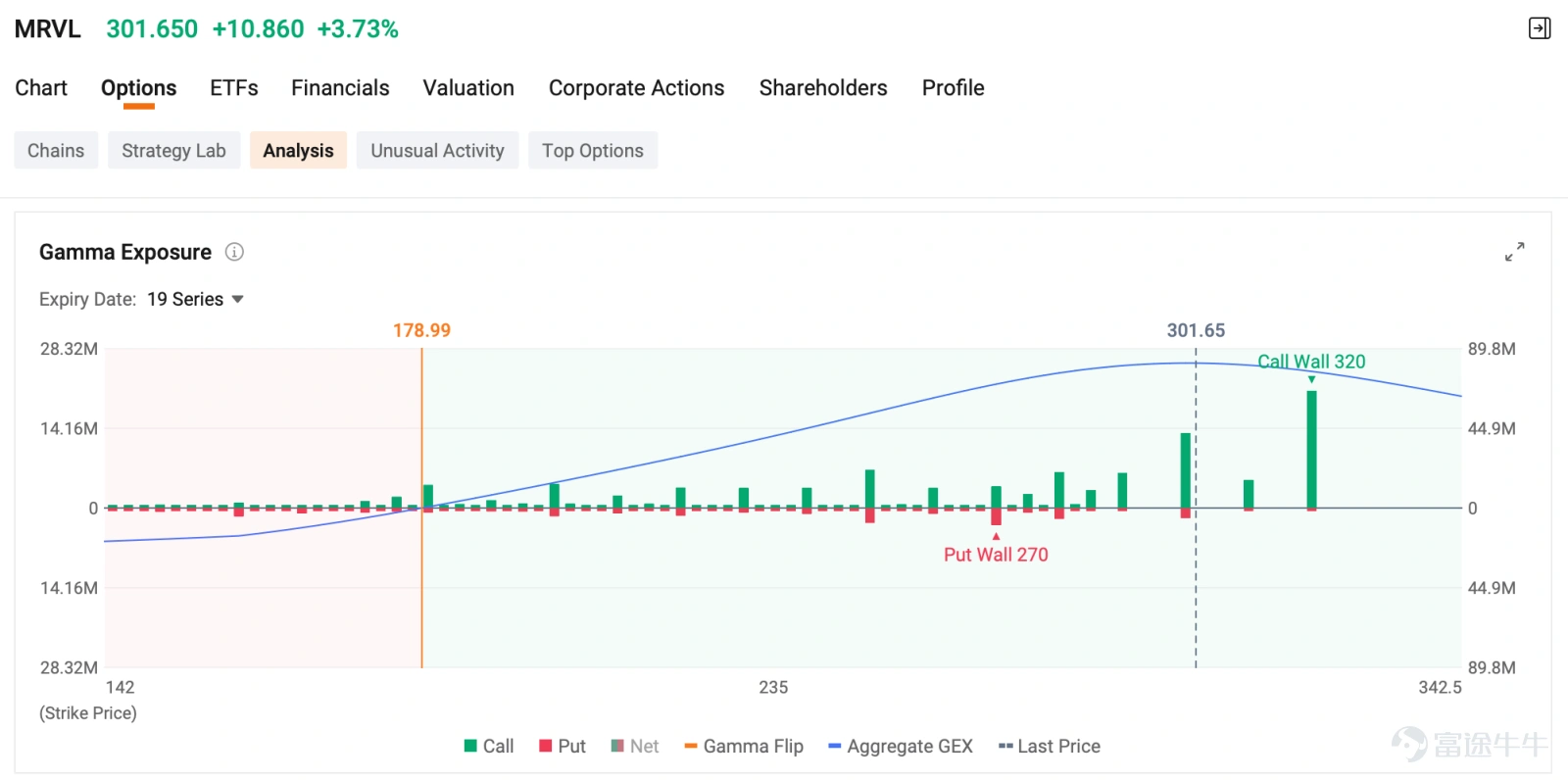Hide the Aggregate GEX line
Viewport: 1568px width, 780px height.
(901, 746)
